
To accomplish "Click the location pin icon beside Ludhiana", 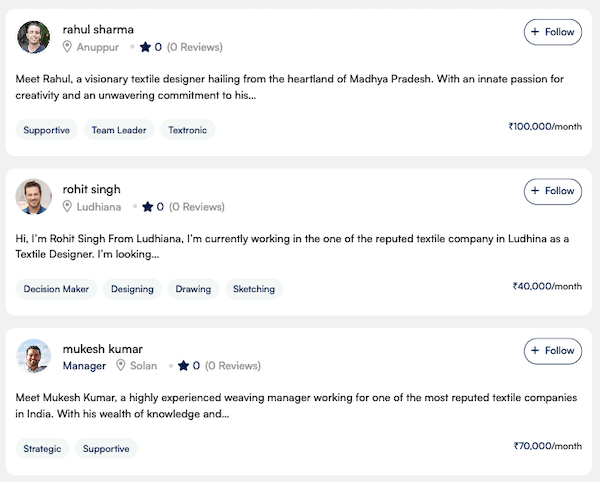I will pyautogui.click(x=68, y=207).
